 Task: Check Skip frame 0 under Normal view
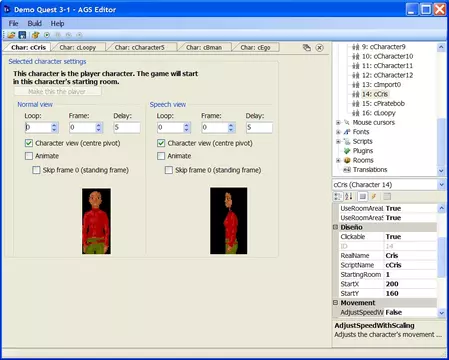[36, 170]
